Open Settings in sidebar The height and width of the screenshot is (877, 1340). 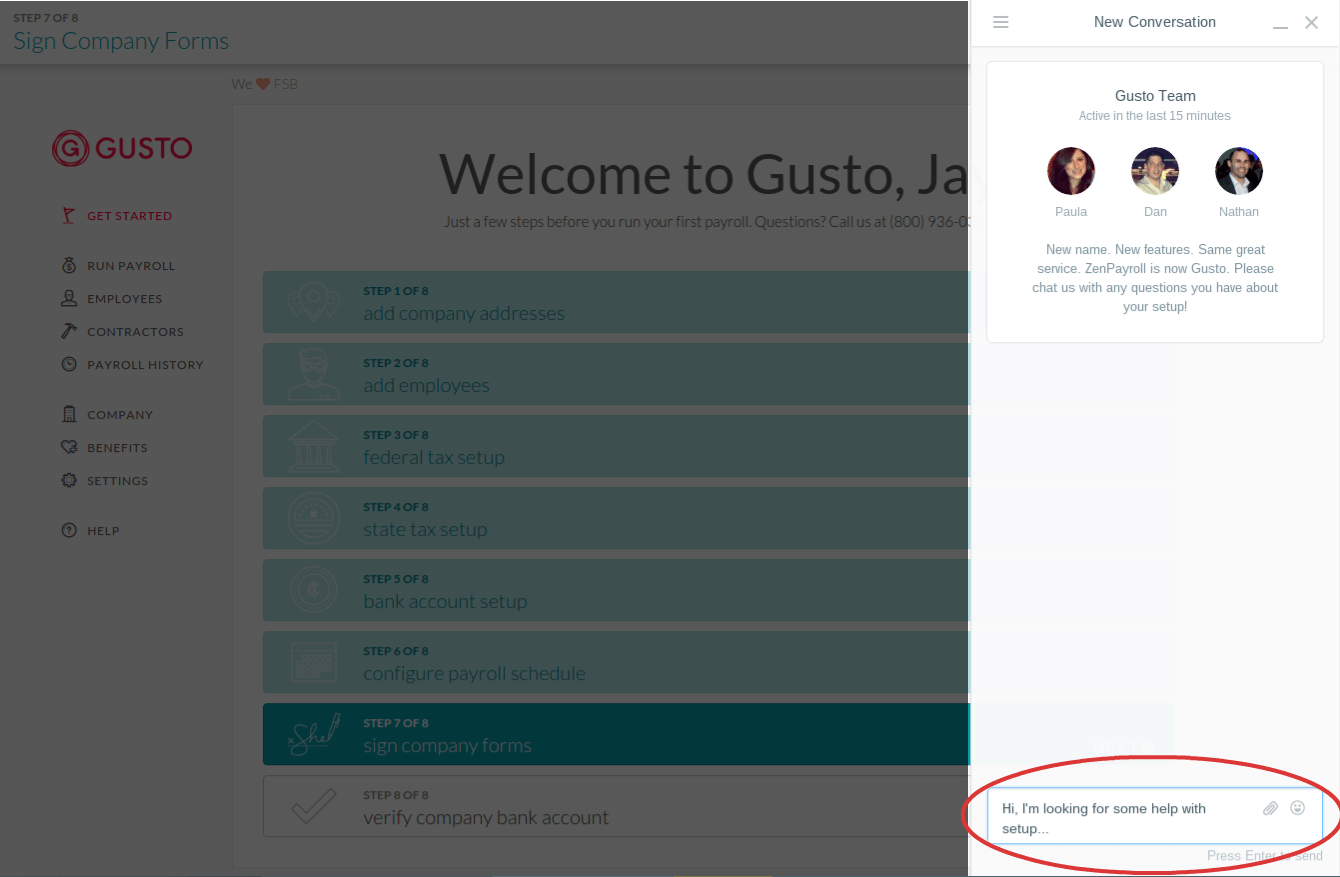[x=117, y=481]
